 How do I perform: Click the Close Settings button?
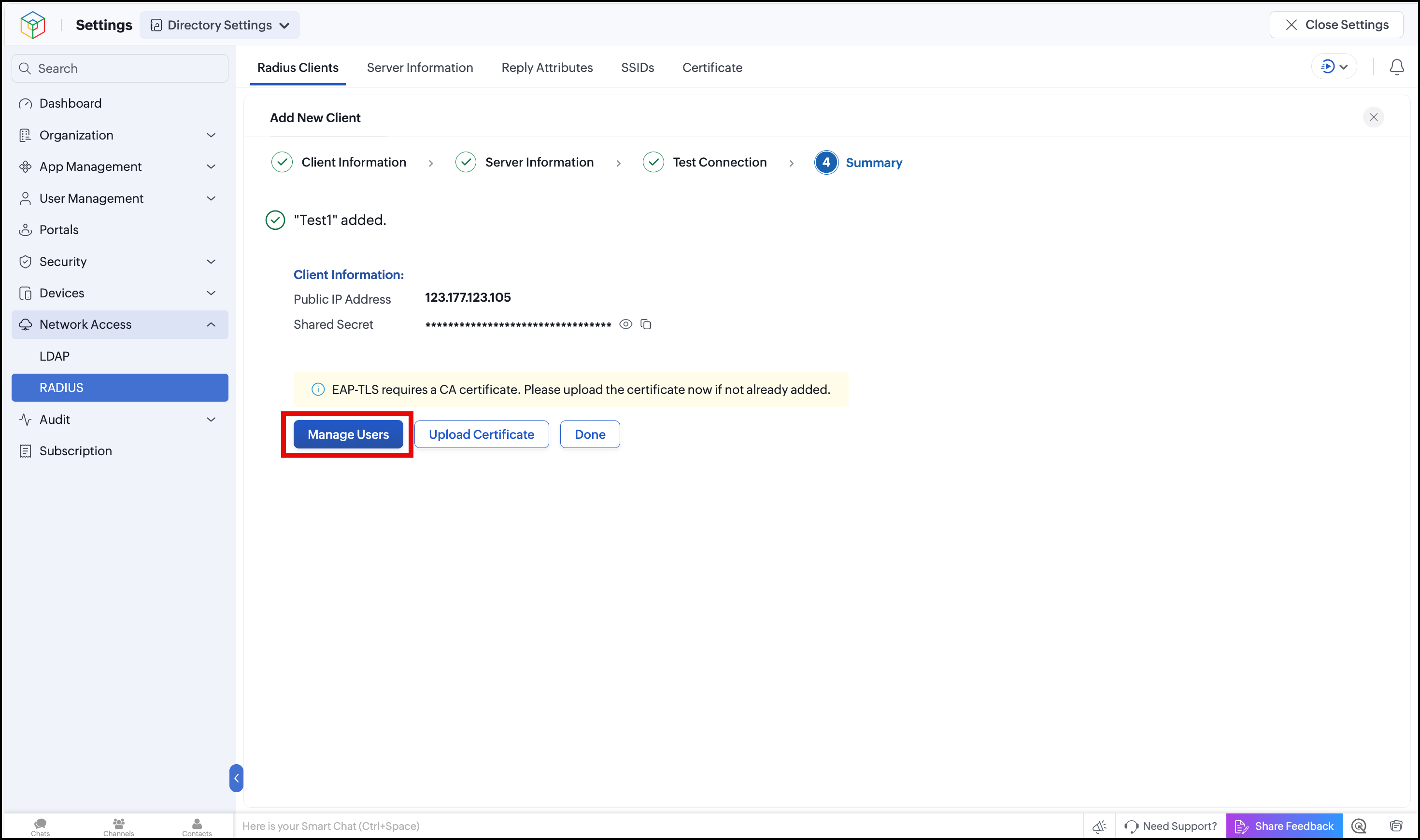click(x=1336, y=25)
